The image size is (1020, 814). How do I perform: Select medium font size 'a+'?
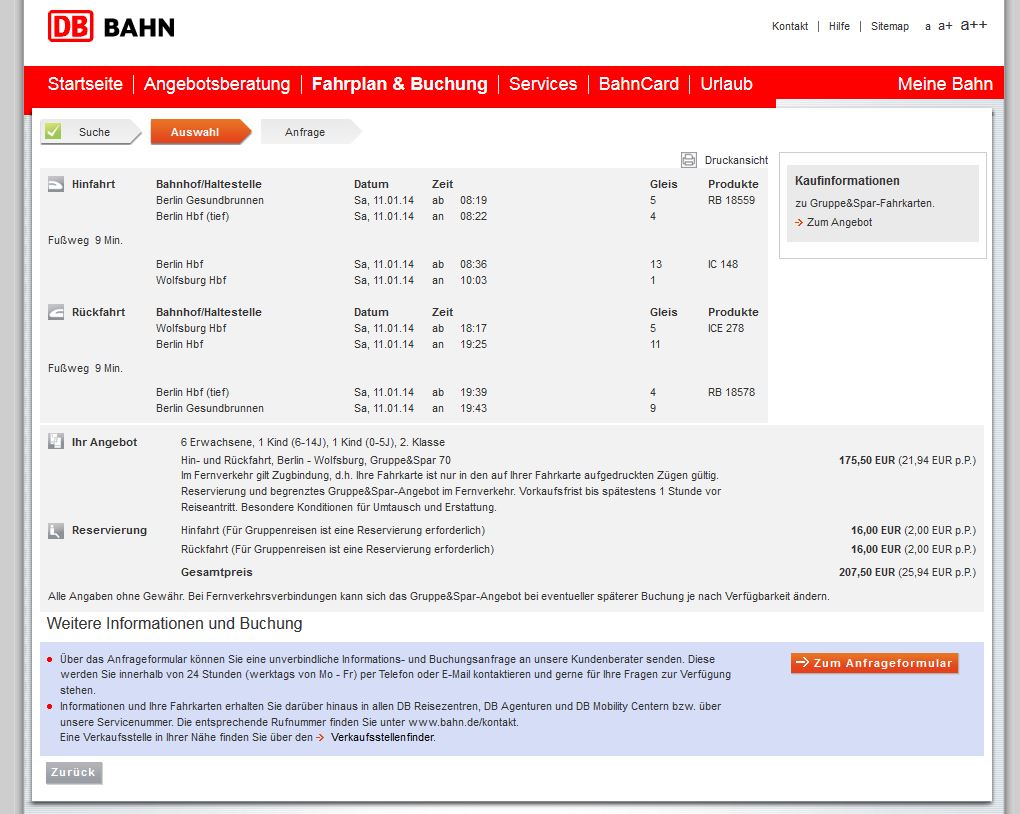[x=945, y=26]
